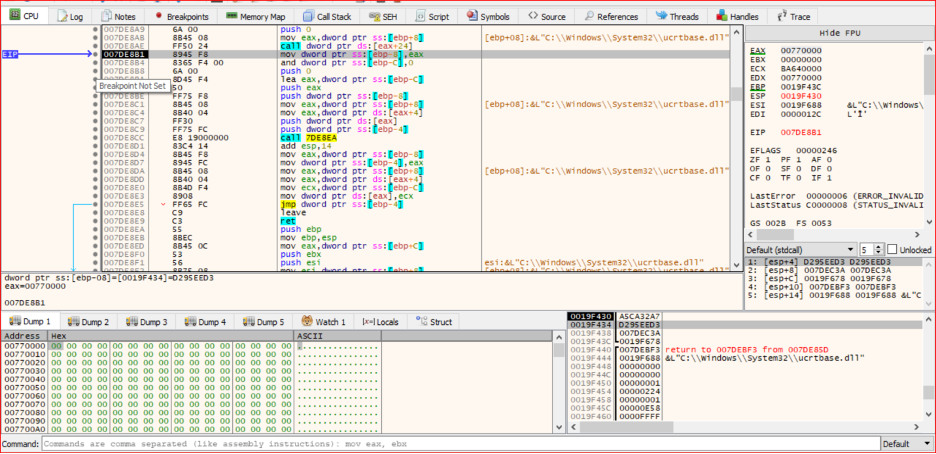Viewport: 936px width, 454px height.
Task: Open the Source tab
Action: [x=547, y=17]
